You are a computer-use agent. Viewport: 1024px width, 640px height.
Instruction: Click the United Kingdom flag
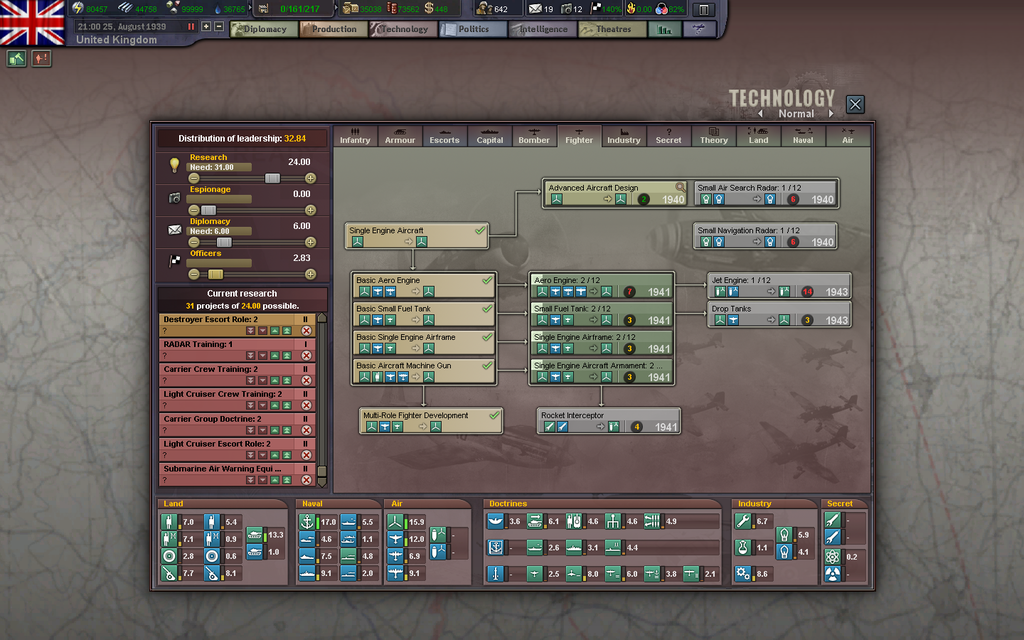(32, 22)
